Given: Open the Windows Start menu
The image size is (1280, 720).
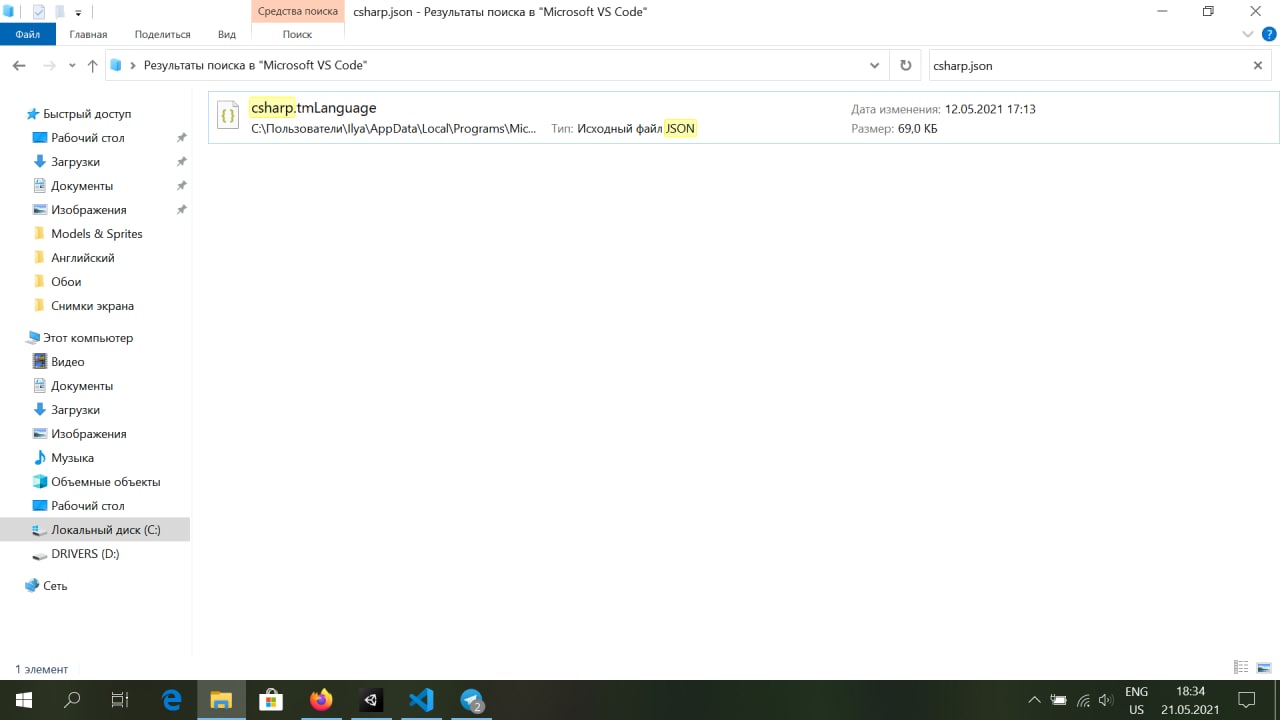Looking at the screenshot, I should coord(23,700).
